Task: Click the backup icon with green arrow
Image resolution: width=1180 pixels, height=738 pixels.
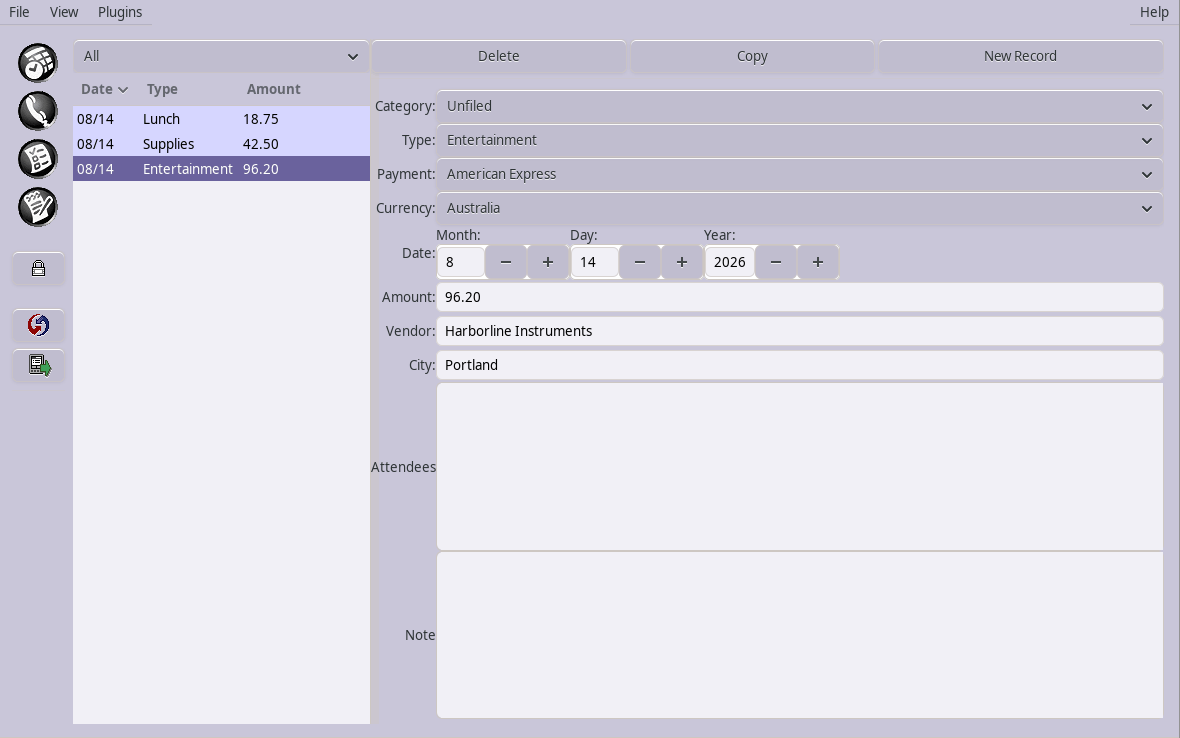Action: pyautogui.click(x=38, y=366)
